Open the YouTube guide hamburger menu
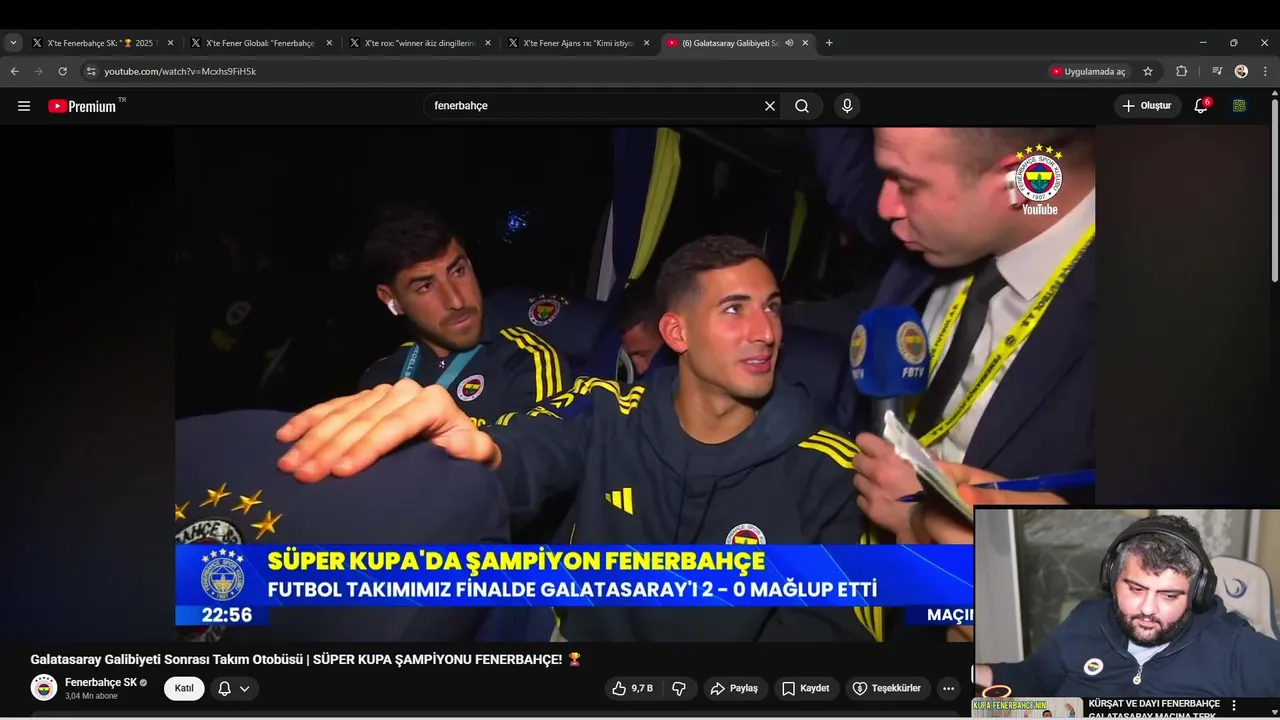1280x720 pixels. point(24,106)
